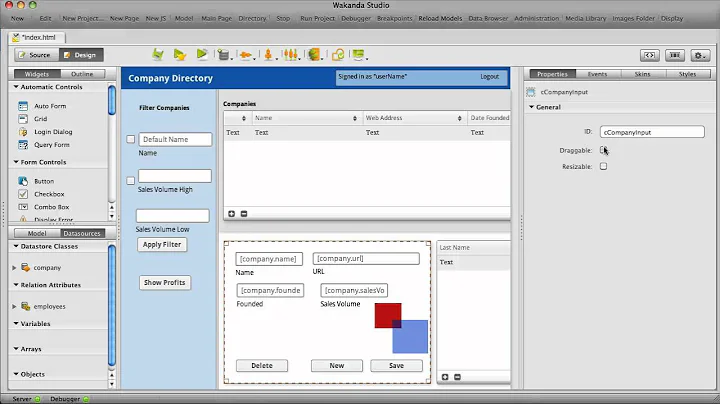720x404 pixels.
Task: Expand the company tree node arrow
Action: click(x=14, y=268)
